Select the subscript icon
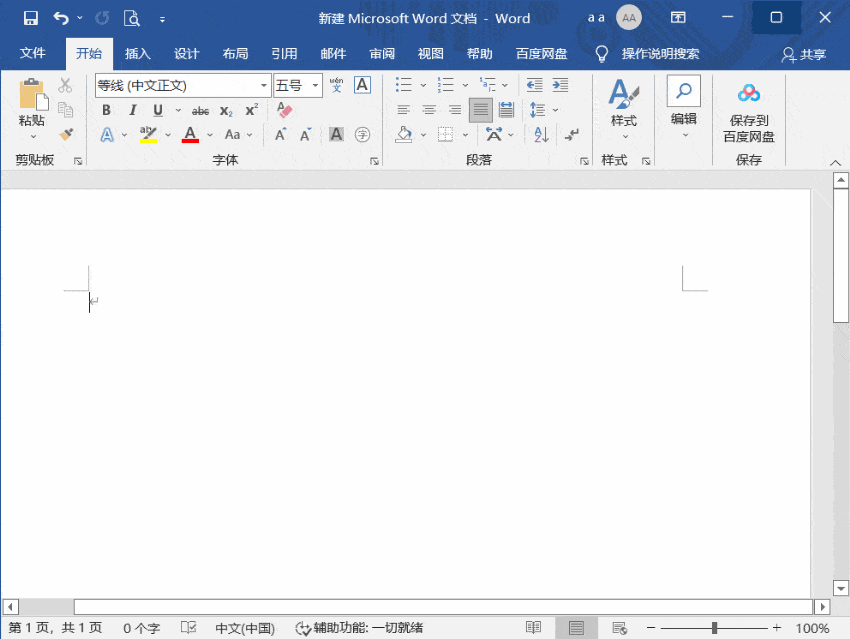Screen dimensions: 850x639 pos(225,110)
